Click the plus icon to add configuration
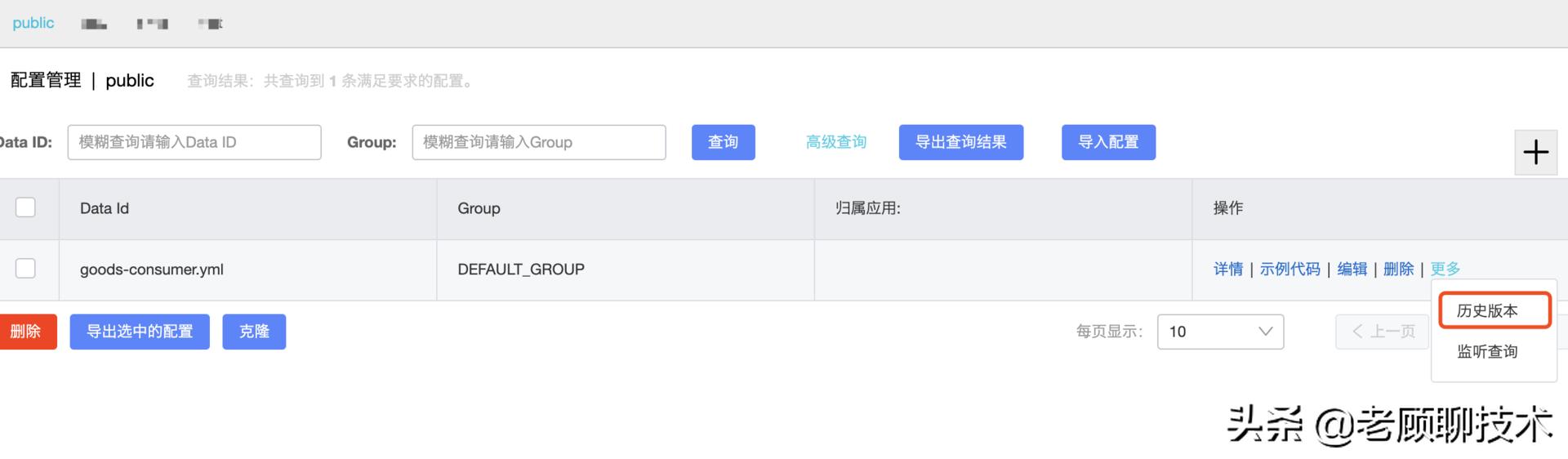The width and height of the screenshot is (1568, 459). click(x=1535, y=152)
